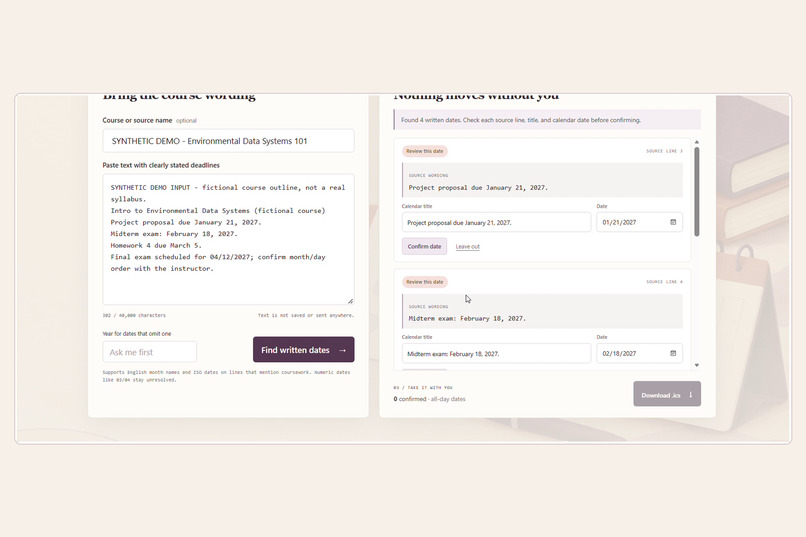Confirm date for the Project proposal entry
Viewport: 806px width, 537px height.
[x=424, y=246]
